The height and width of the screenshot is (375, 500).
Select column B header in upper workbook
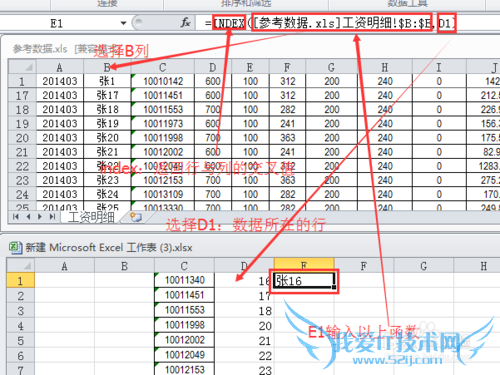coord(107,67)
